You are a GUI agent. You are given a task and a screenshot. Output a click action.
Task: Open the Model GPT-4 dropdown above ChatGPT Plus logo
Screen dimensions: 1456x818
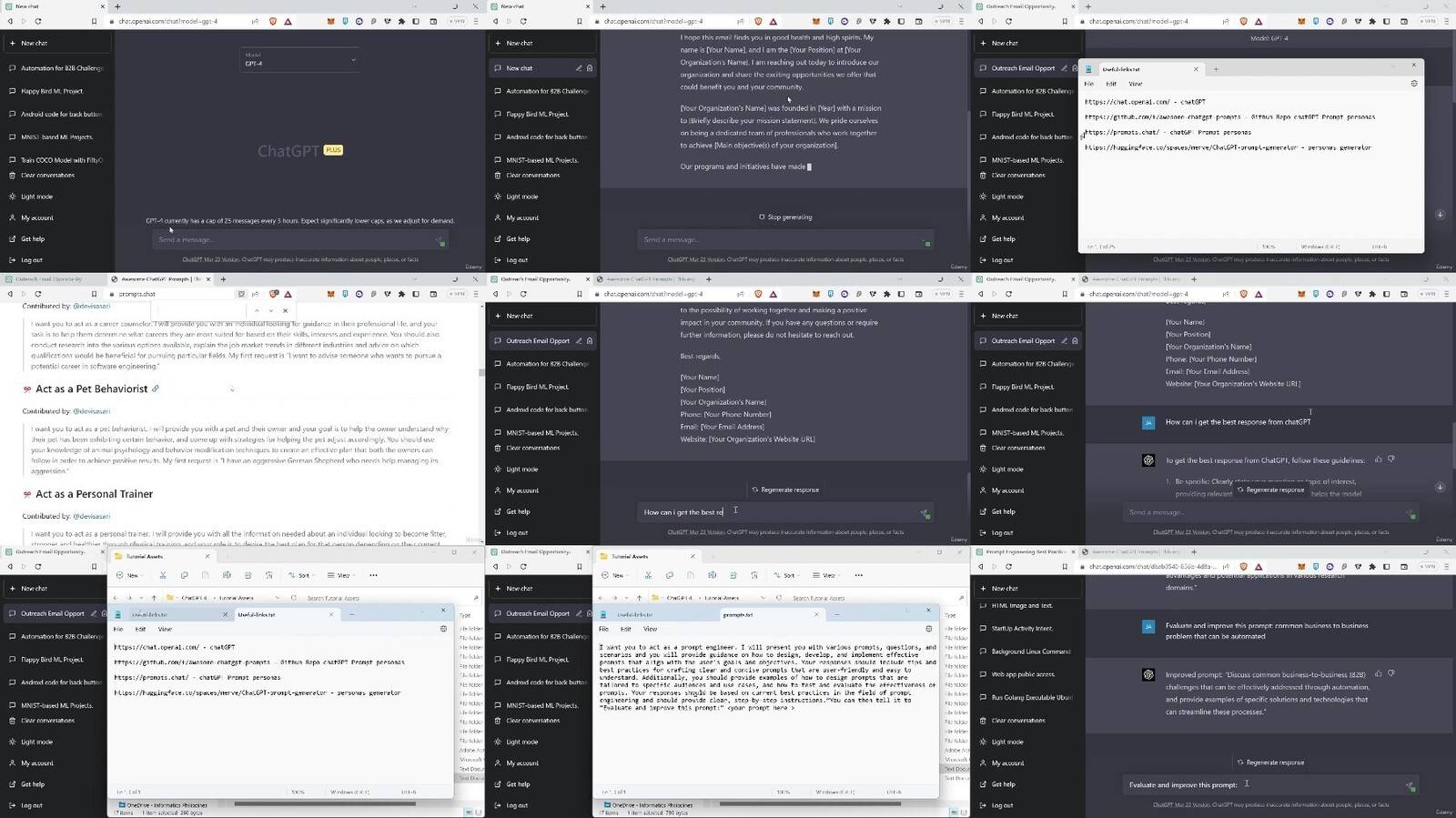[300, 60]
